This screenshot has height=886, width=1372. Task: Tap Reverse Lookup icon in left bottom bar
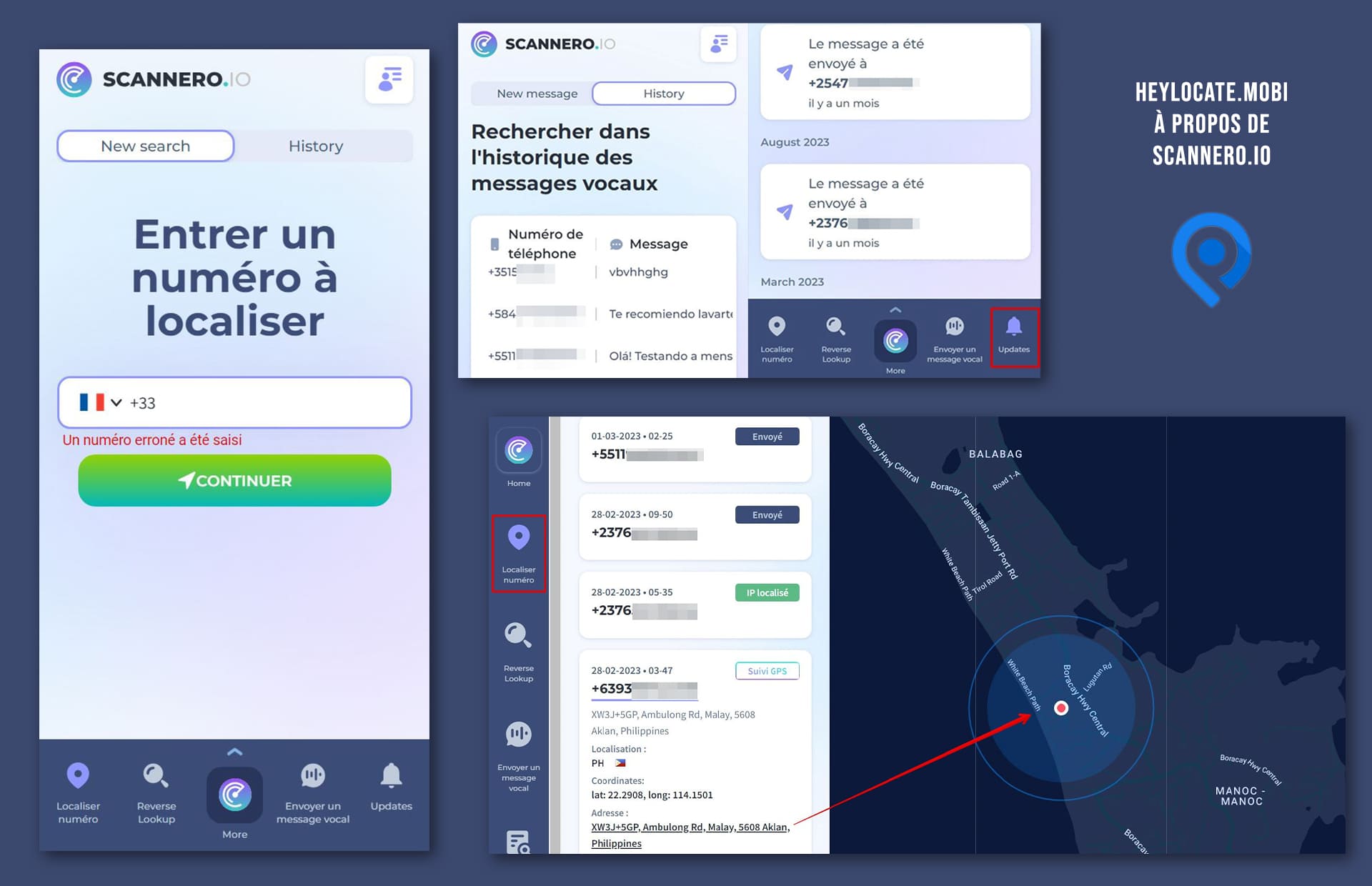point(156,793)
